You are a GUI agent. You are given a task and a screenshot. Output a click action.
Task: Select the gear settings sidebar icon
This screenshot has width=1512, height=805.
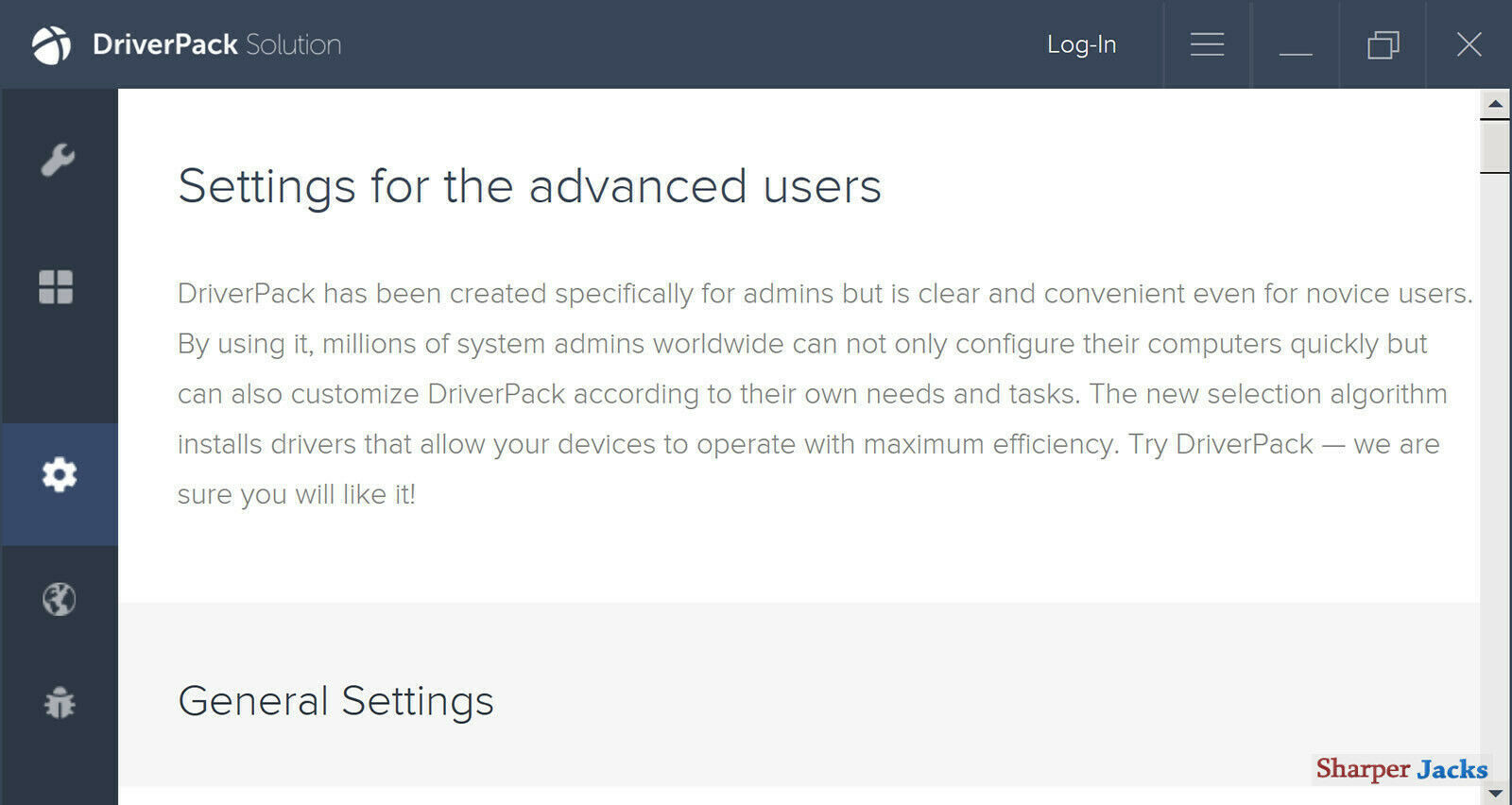(59, 474)
